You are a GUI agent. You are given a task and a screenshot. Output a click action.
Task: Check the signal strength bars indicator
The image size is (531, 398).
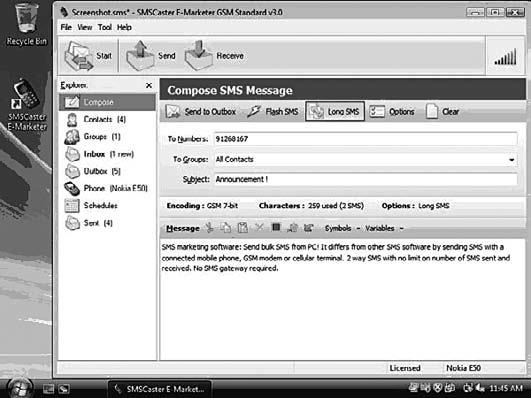click(x=505, y=57)
